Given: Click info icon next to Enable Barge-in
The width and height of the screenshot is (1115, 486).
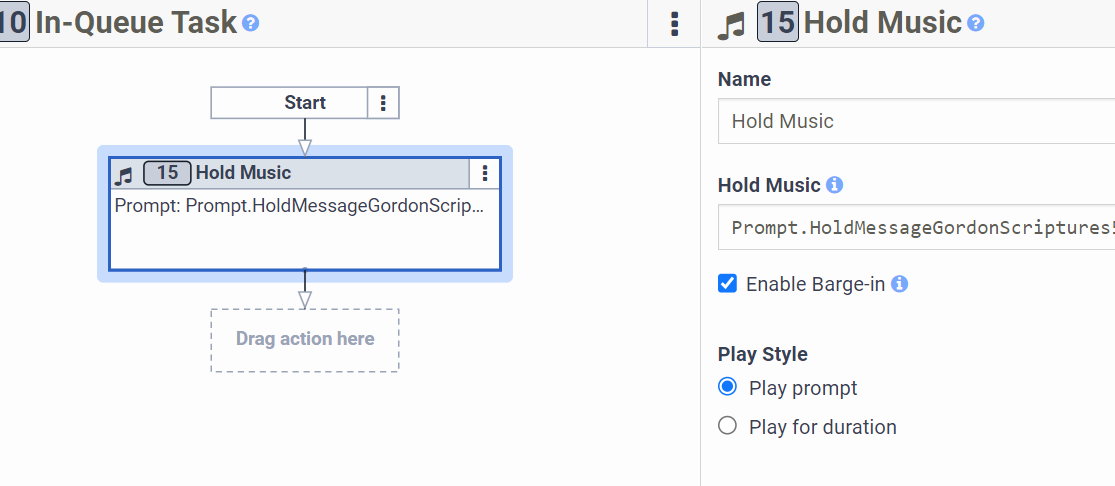Looking at the screenshot, I should pos(899,284).
